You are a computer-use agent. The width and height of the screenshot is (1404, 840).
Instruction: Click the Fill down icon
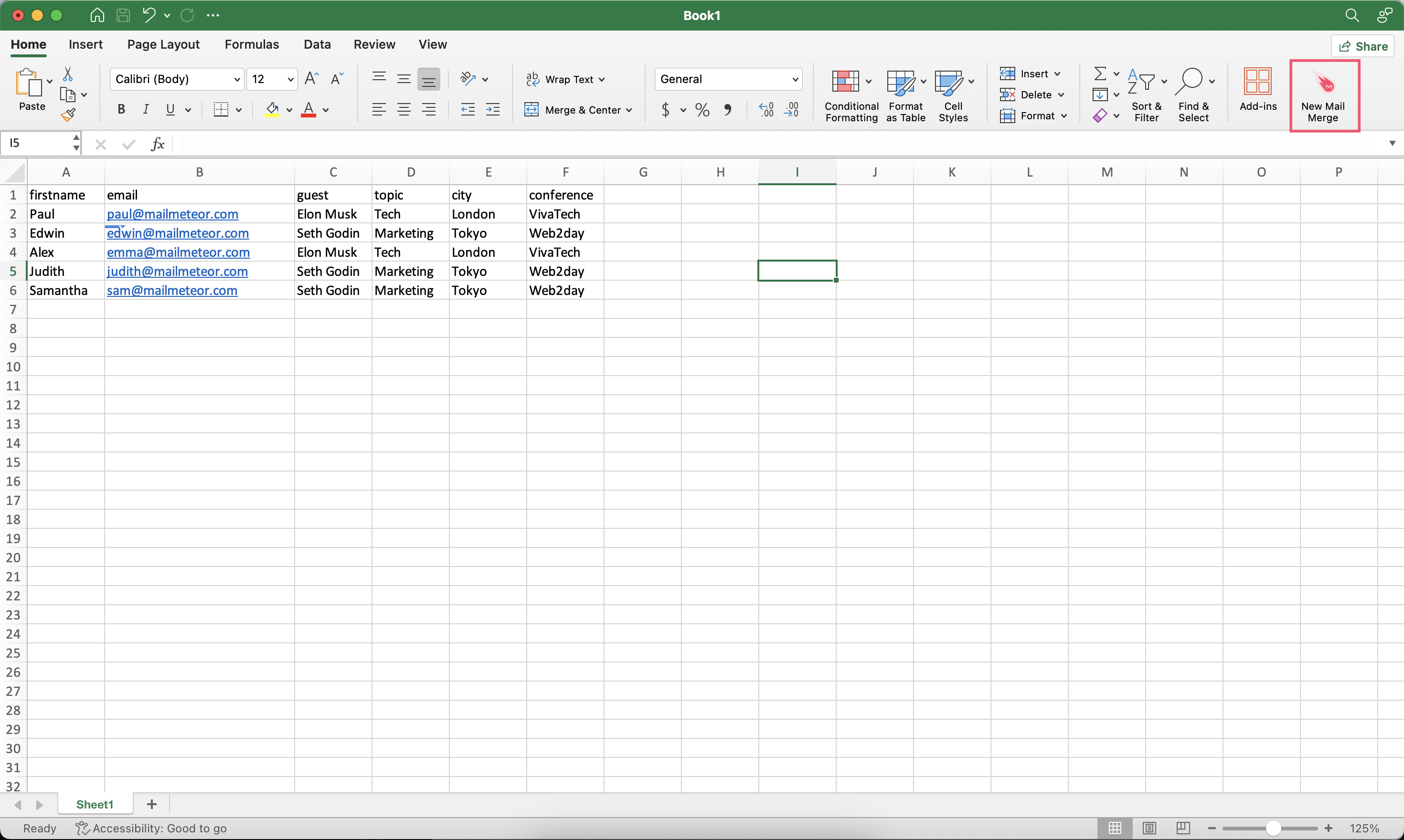click(x=1100, y=94)
